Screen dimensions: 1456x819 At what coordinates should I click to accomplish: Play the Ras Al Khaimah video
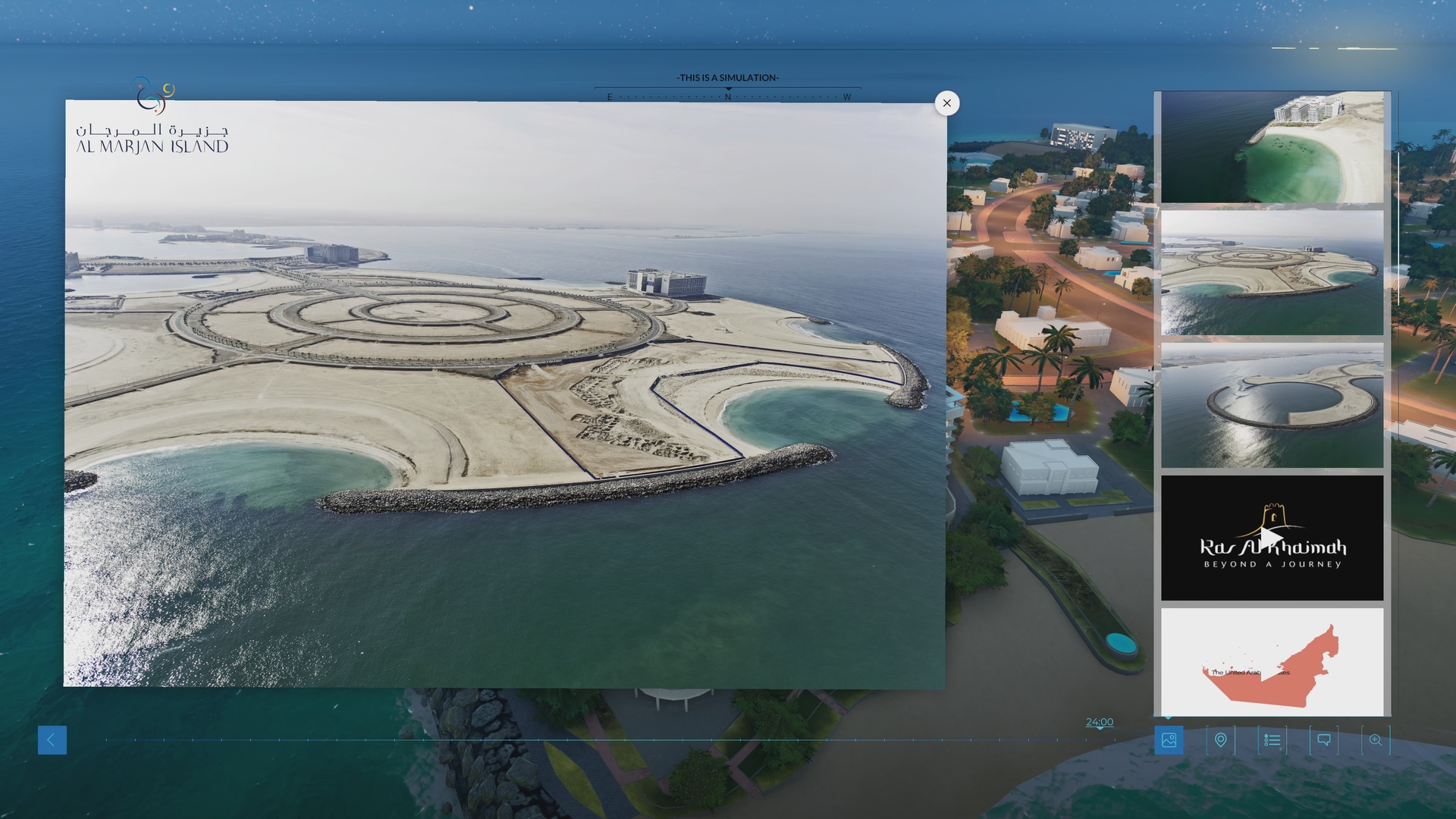coord(1272,538)
